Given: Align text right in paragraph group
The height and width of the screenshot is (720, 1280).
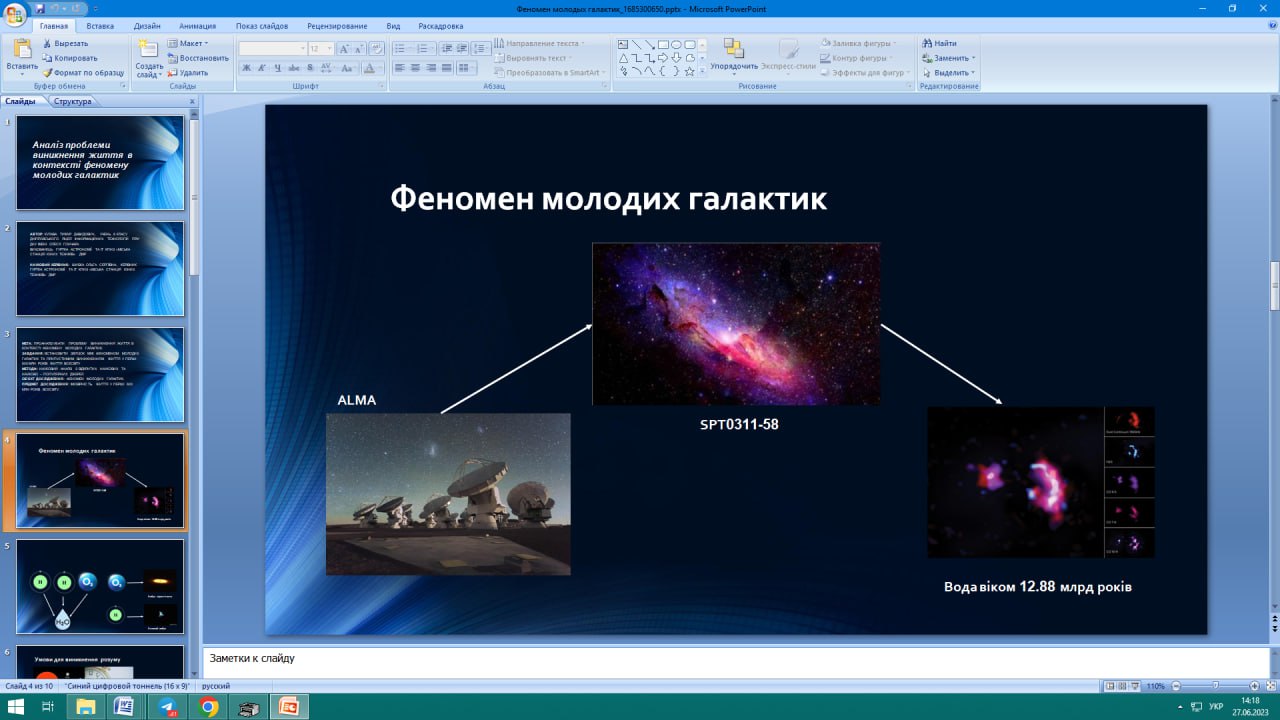Looking at the screenshot, I should click(432, 68).
